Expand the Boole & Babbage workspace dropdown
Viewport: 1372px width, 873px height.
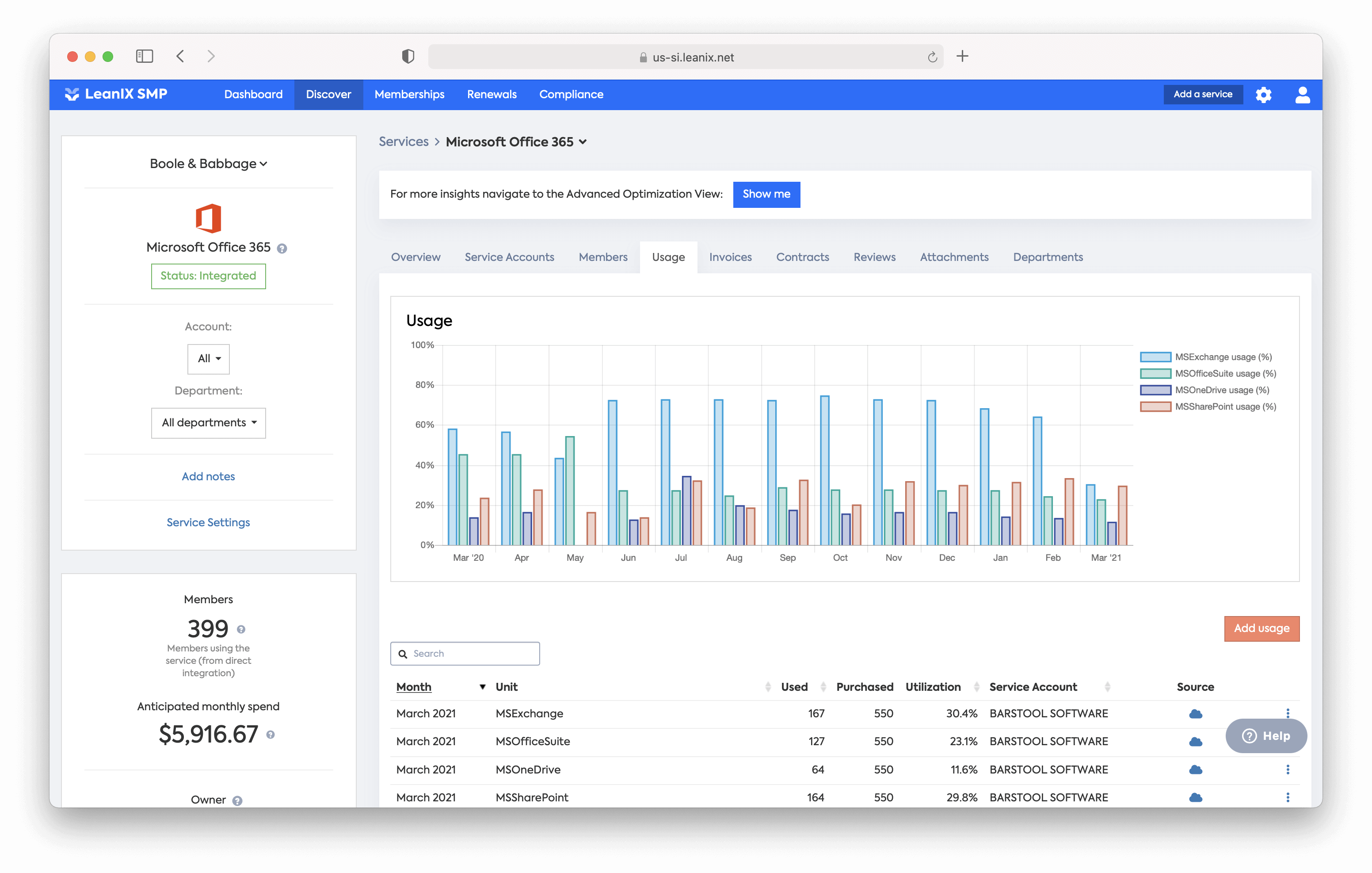click(x=209, y=164)
